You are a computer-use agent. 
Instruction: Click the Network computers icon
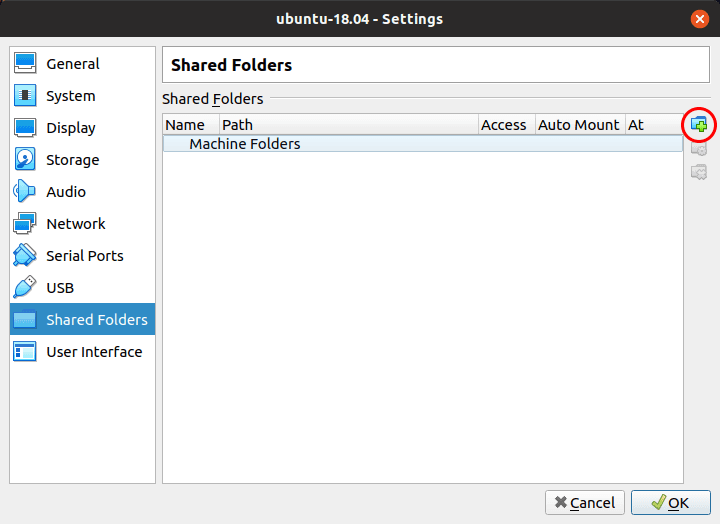(x=25, y=224)
